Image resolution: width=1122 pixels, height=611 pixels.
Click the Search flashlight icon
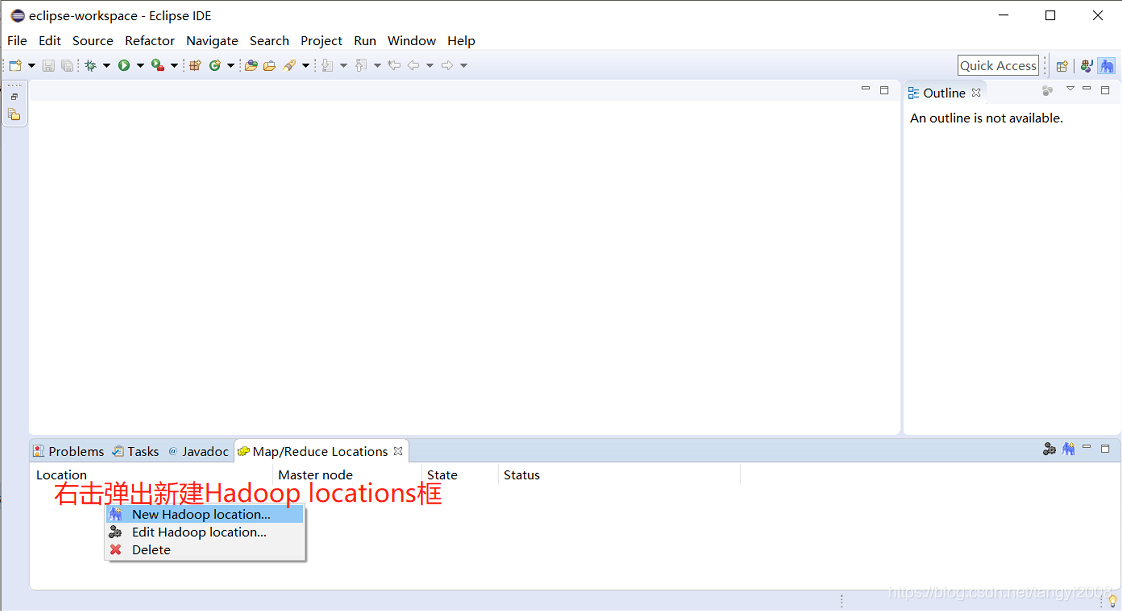(289, 66)
